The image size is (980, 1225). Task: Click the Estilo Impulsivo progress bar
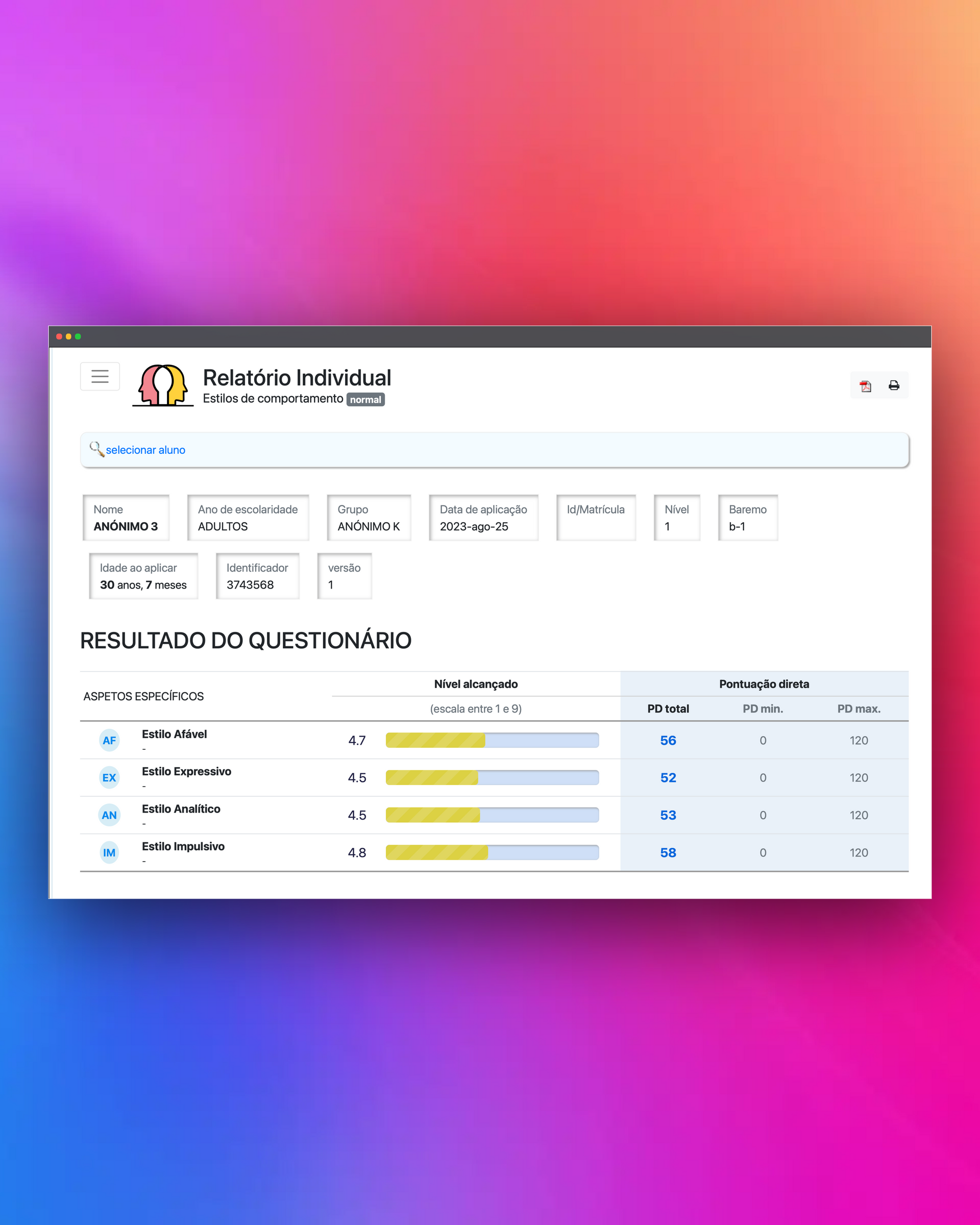pos(492,852)
